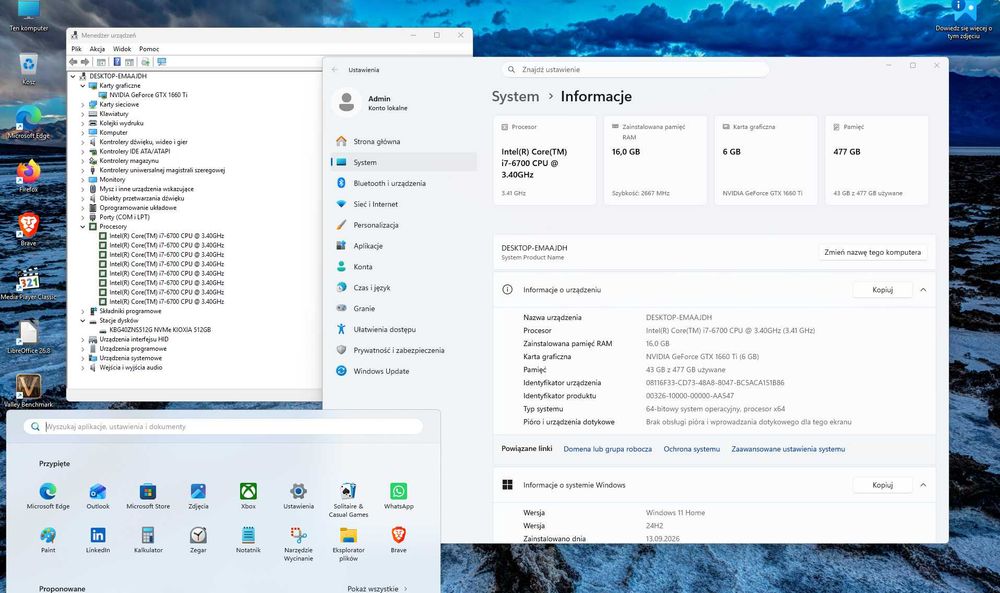1000x593 pixels.
Task: Open Media Player Classic desktop shortcut
Action: [28, 284]
